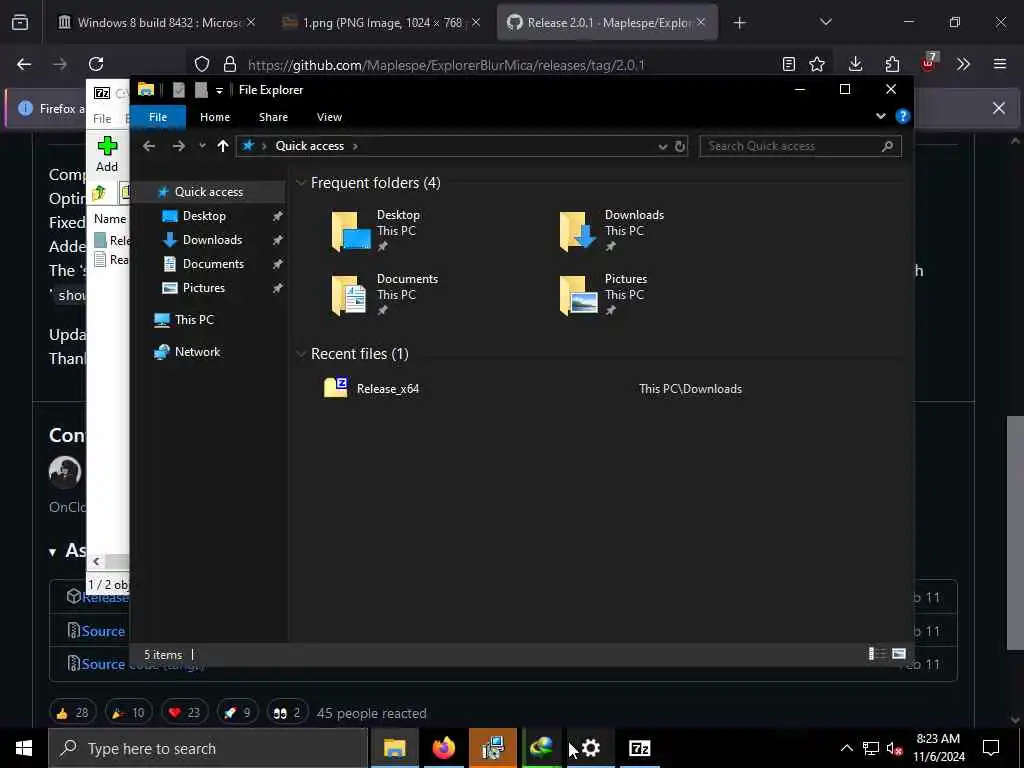
Task: Open Firefox application menu hamburger
Action: pos(1000,64)
